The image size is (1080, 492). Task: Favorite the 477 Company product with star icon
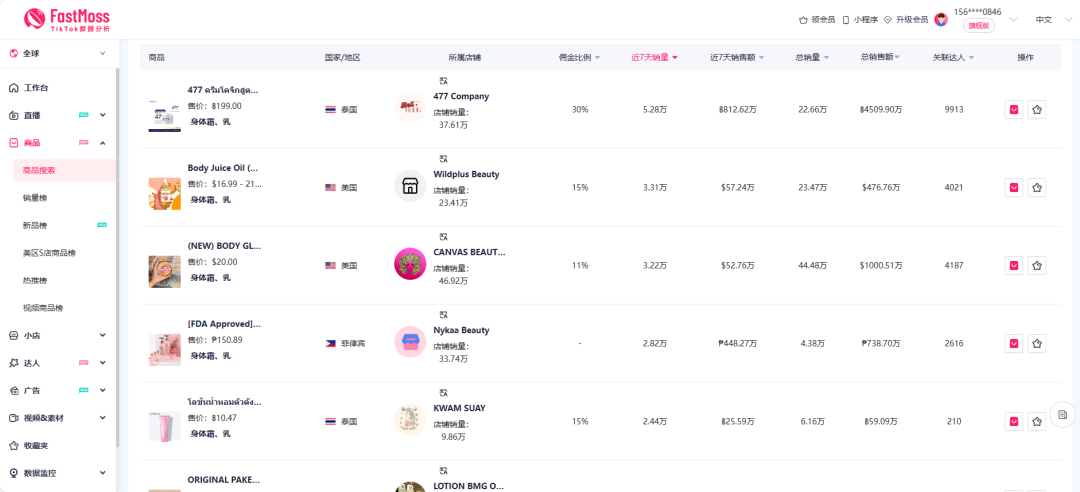[x=1037, y=109]
